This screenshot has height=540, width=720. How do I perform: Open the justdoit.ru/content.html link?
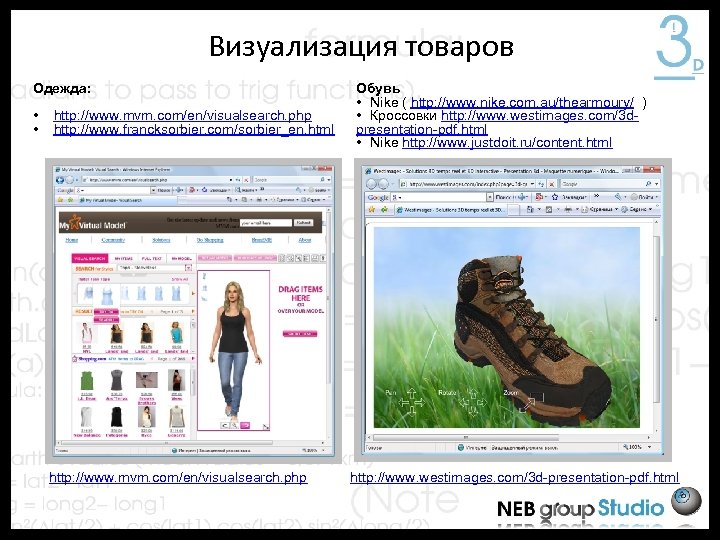pyautogui.click(x=507, y=142)
